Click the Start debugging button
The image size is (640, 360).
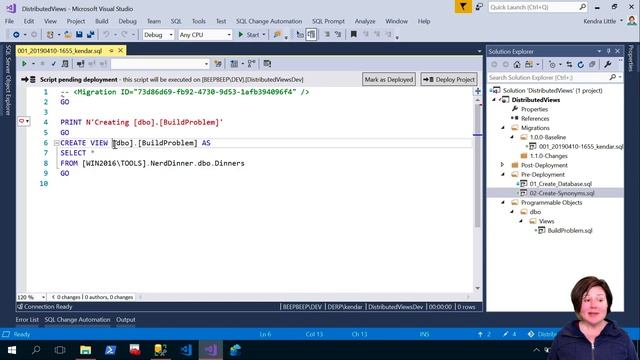point(249,35)
